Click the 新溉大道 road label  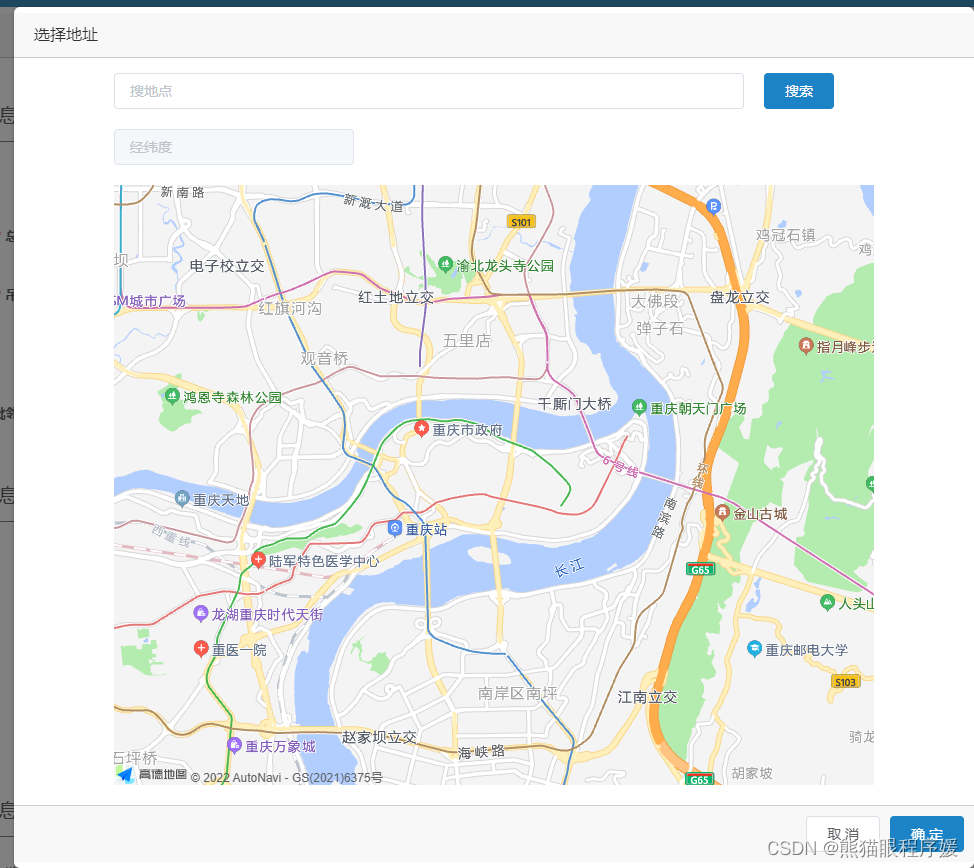(x=373, y=203)
